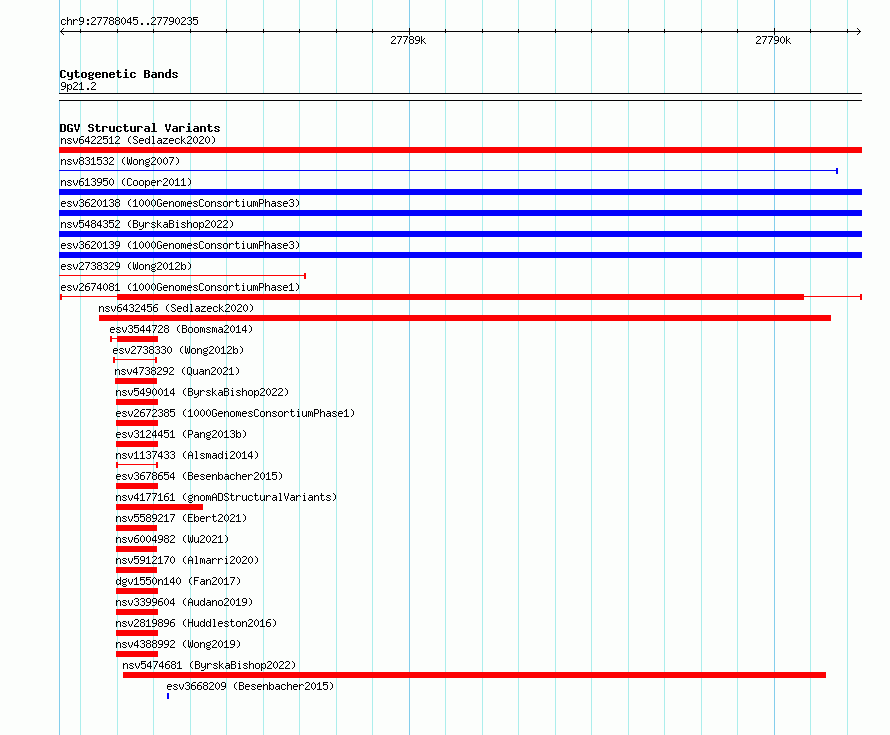Click the nsv831532 thin blue line feature
The height and width of the screenshot is (735, 890).
tap(448, 170)
